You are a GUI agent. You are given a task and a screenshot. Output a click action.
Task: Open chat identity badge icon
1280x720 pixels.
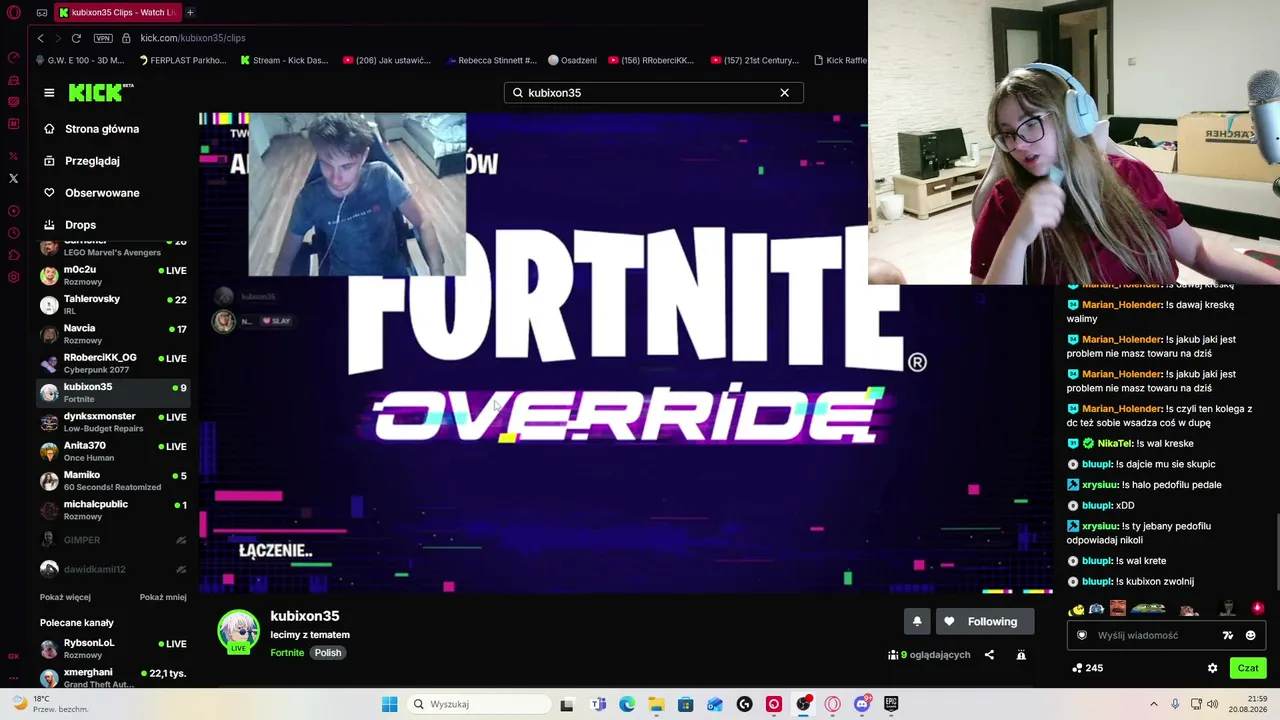(x=1082, y=635)
